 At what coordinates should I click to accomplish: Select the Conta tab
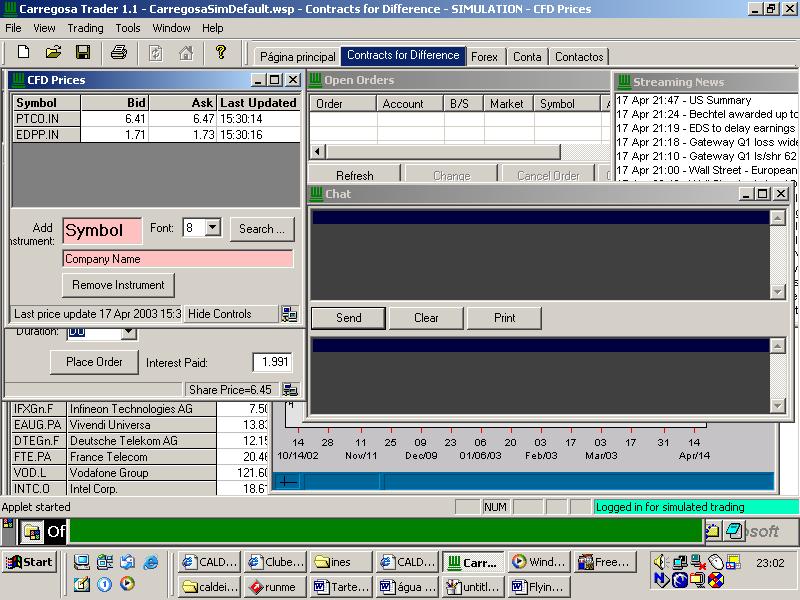click(x=527, y=57)
